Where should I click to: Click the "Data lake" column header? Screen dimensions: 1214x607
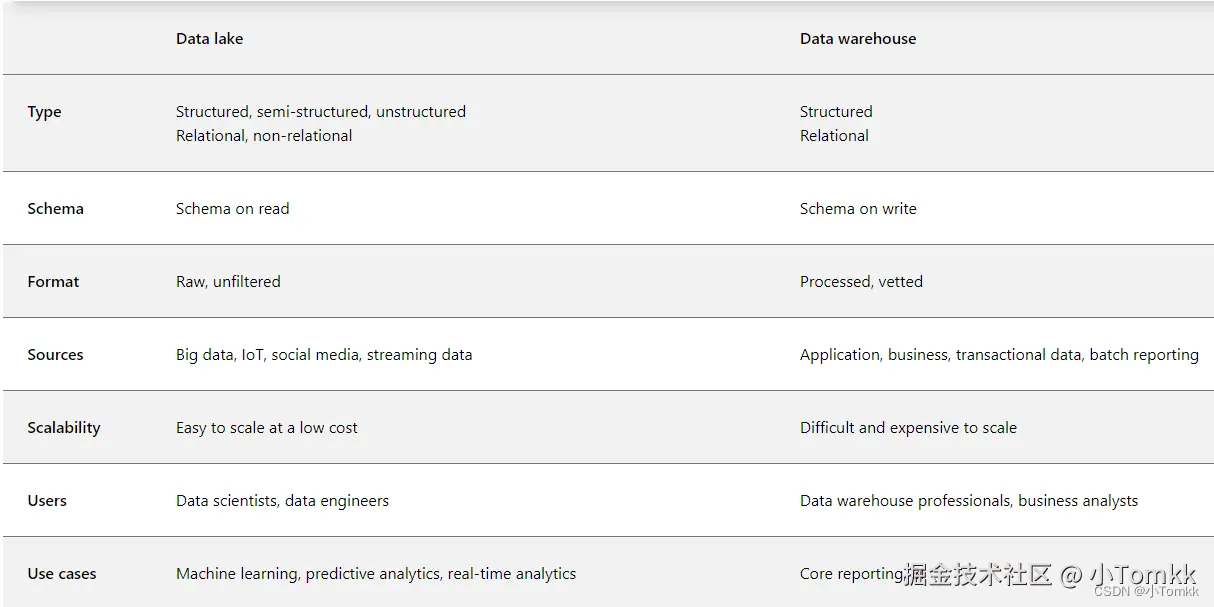209,39
